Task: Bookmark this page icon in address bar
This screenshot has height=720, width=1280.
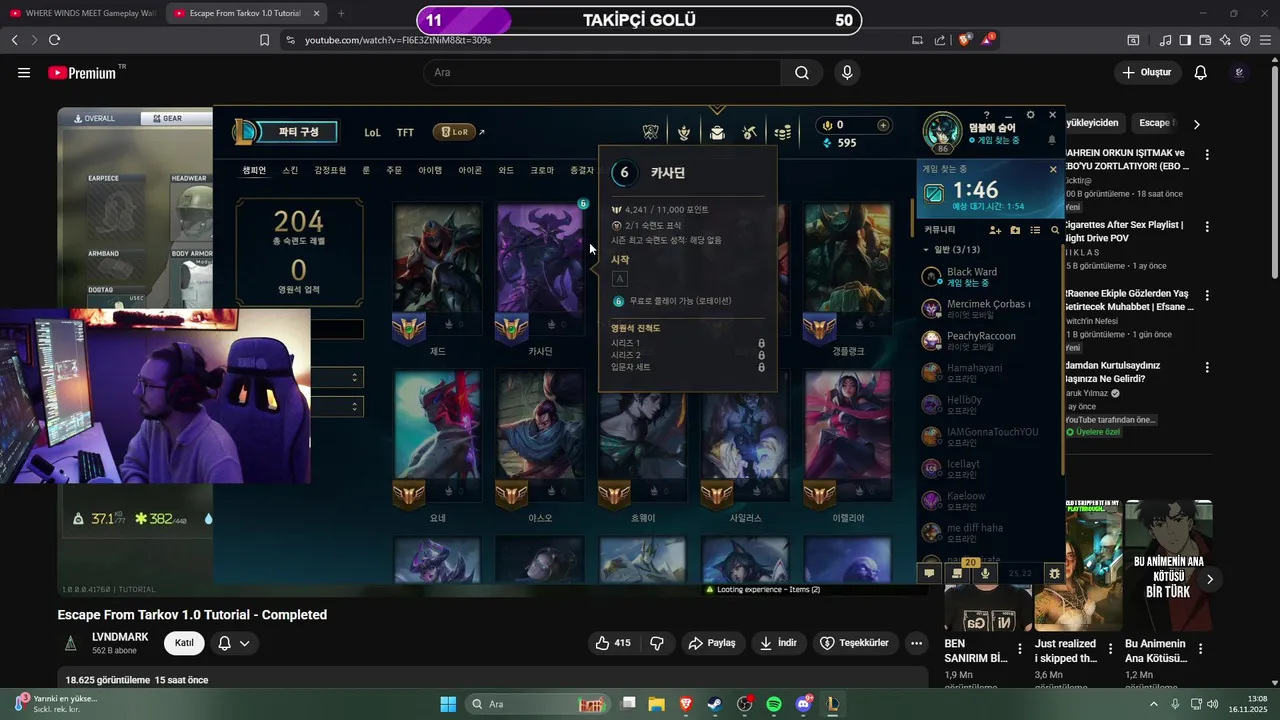Action: click(x=264, y=40)
